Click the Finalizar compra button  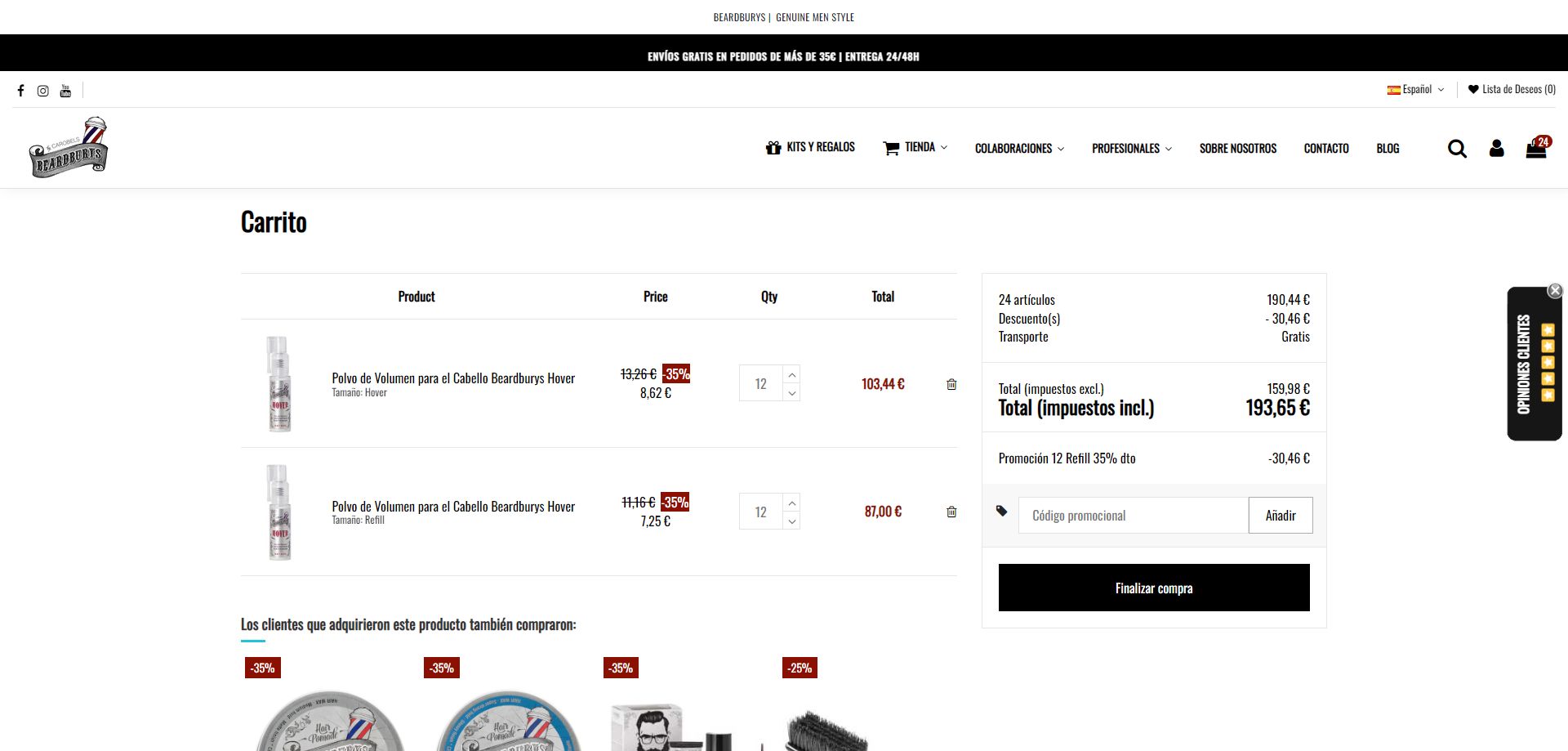pyautogui.click(x=1153, y=588)
